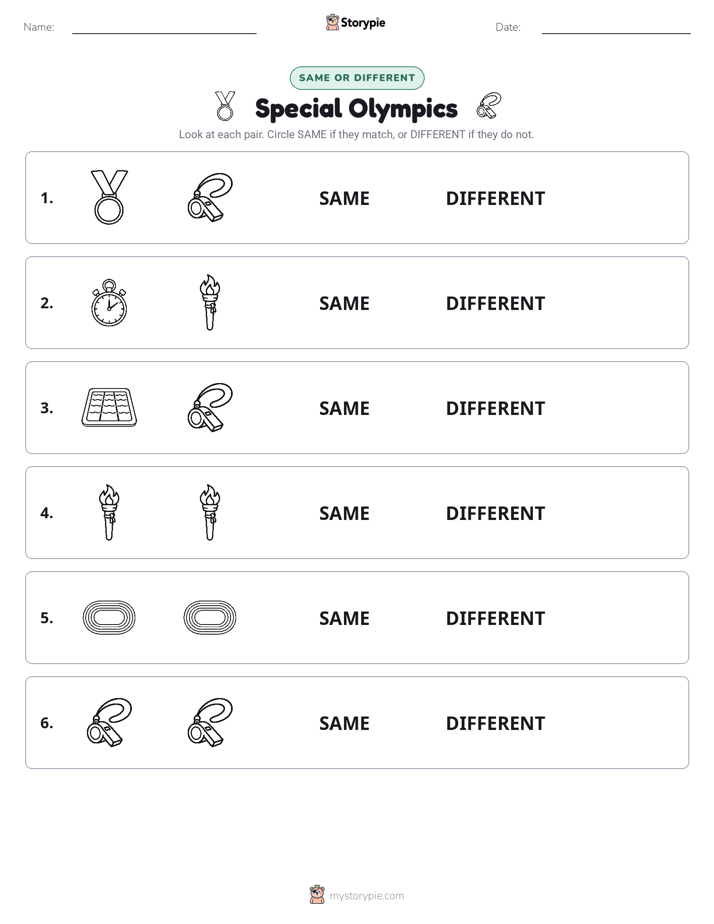Choose DIFFERENT for pair 1

pyautogui.click(x=495, y=199)
